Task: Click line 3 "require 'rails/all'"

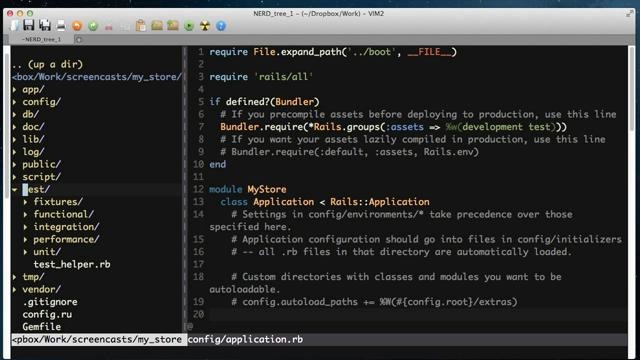Action: tap(261, 77)
